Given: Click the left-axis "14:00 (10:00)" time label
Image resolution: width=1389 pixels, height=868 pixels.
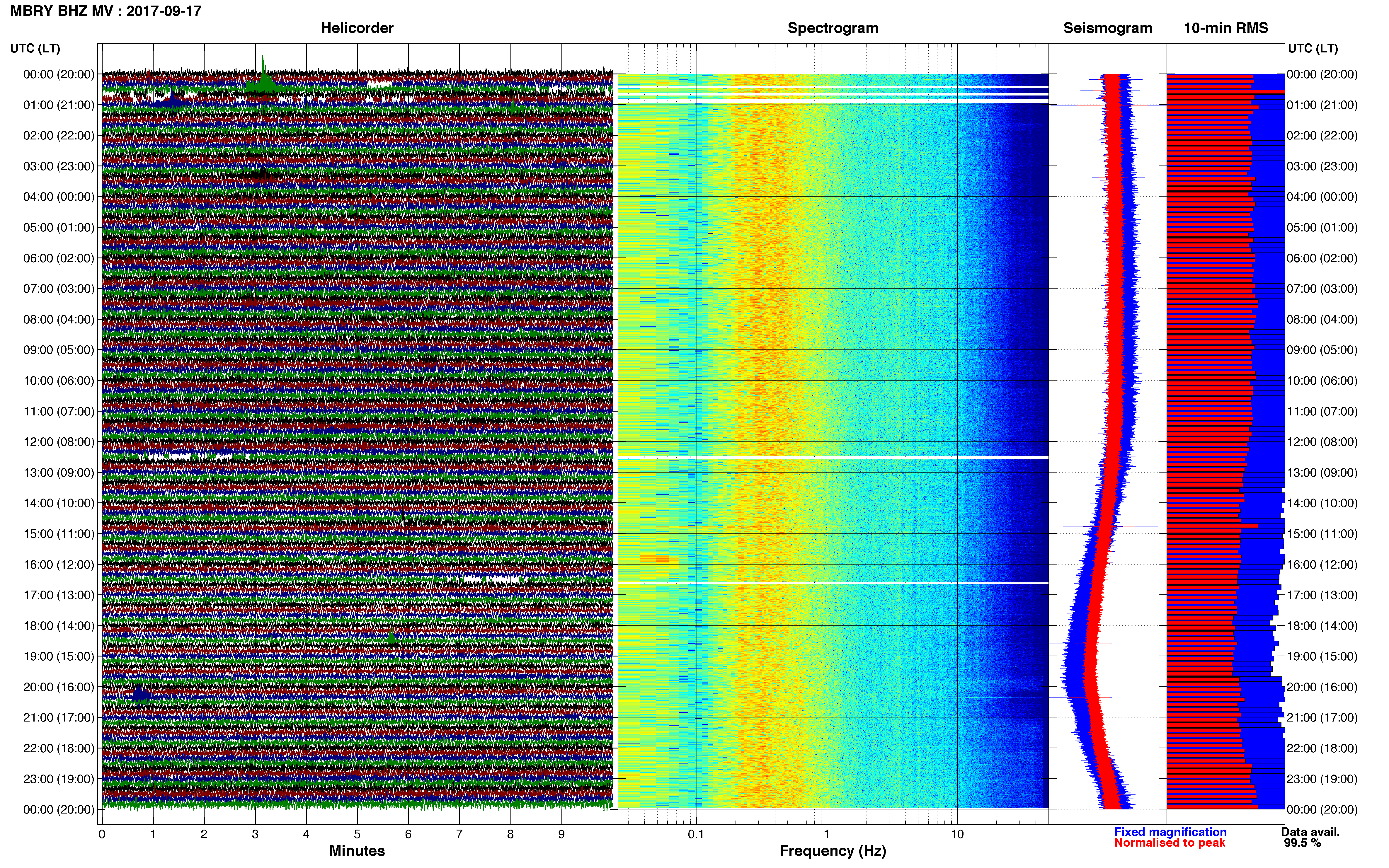Looking at the screenshot, I should pyautogui.click(x=59, y=504).
